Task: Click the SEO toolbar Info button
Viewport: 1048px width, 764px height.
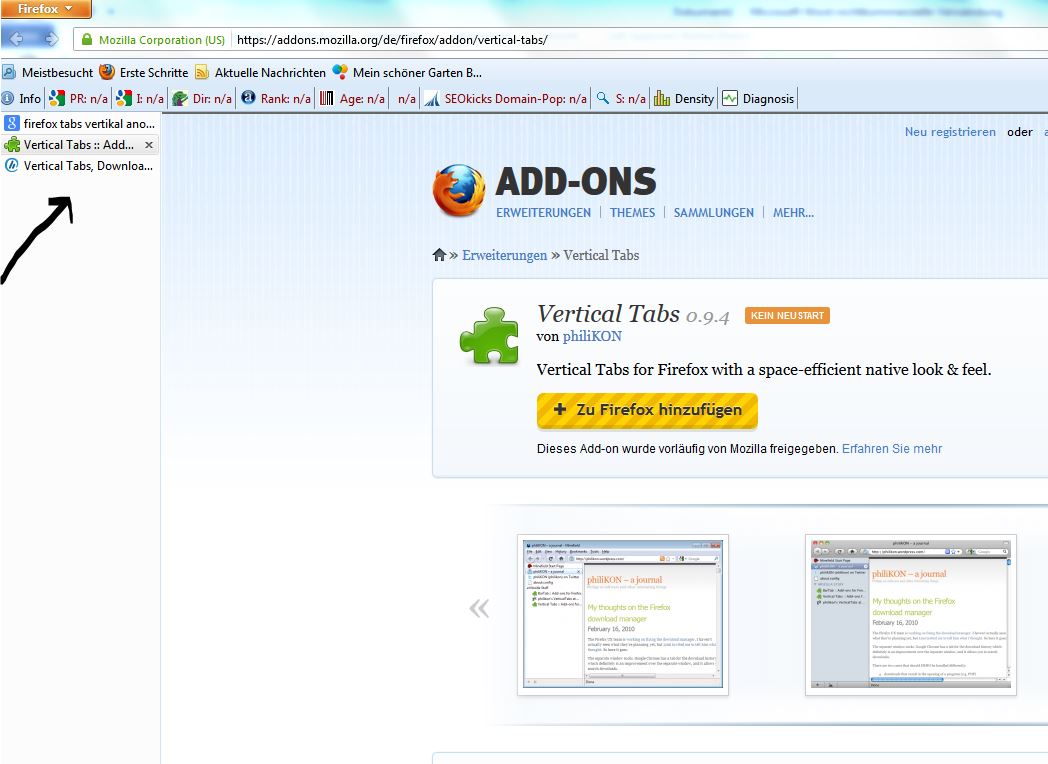Action: 22,98
